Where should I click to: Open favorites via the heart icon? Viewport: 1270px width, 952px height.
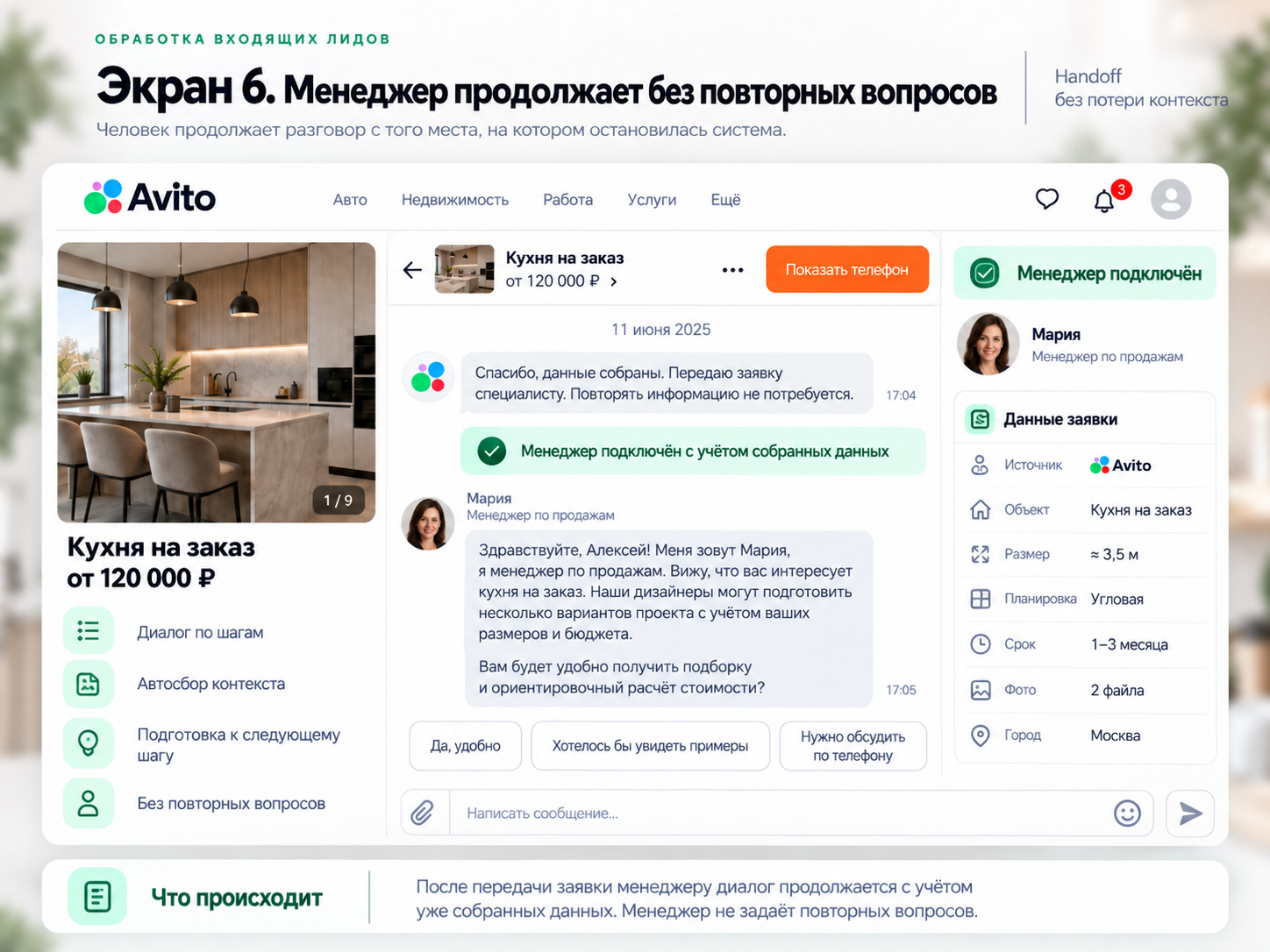1046,199
